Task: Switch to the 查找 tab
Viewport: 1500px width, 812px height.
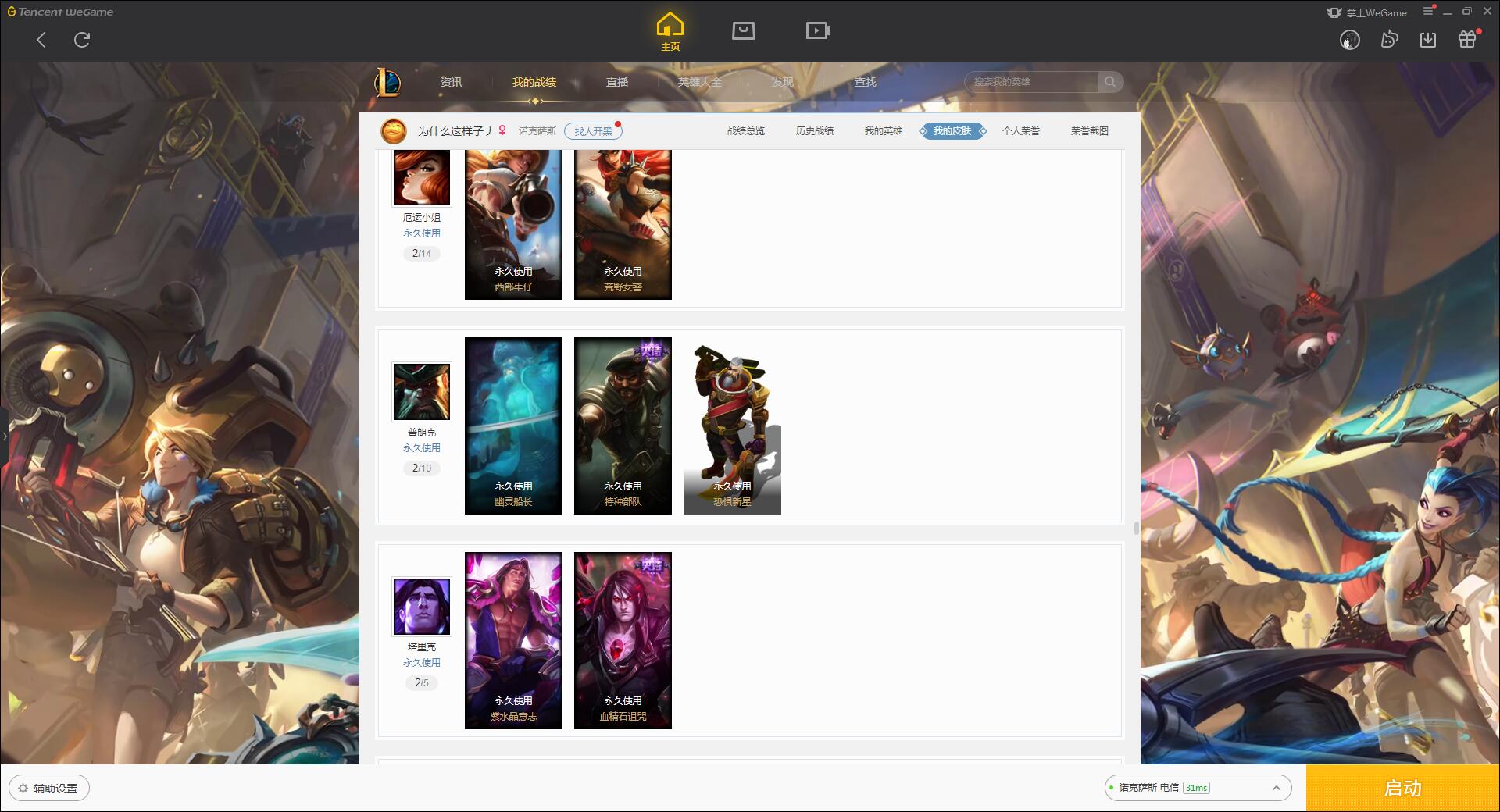Action: pos(866,82)
